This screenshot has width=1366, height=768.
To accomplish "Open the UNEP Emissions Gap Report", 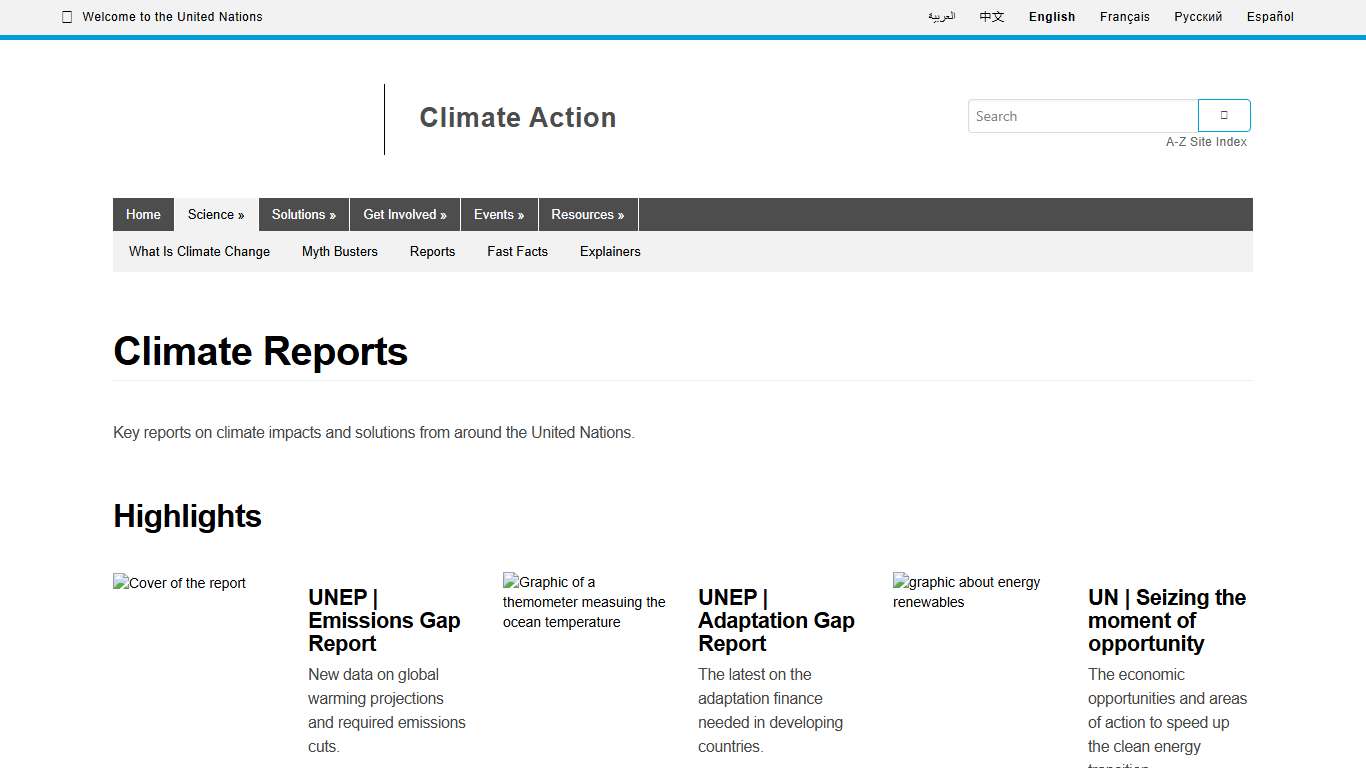I will 383,620.
